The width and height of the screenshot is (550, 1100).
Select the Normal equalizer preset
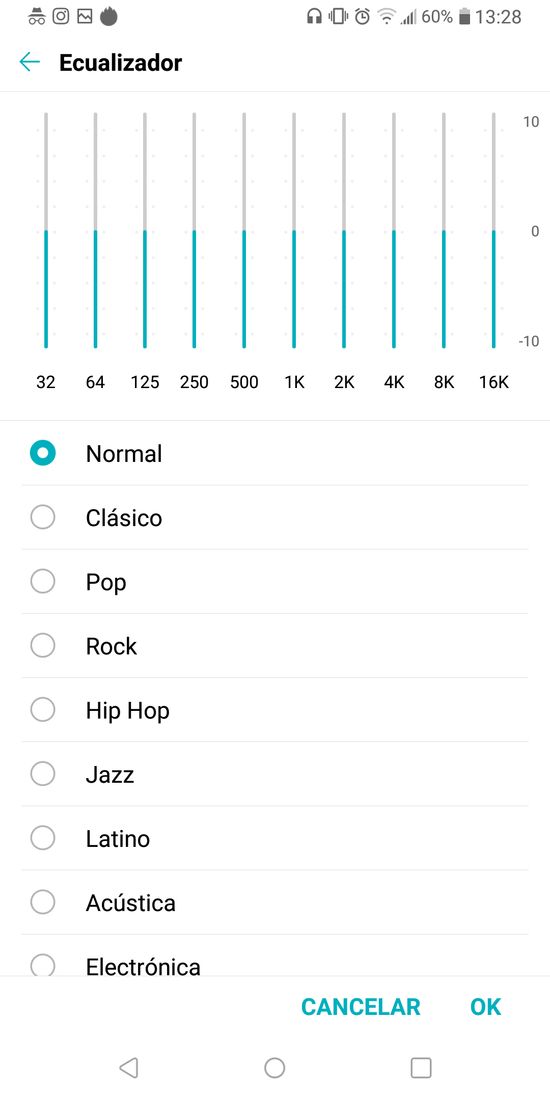[x=274, y=453]
